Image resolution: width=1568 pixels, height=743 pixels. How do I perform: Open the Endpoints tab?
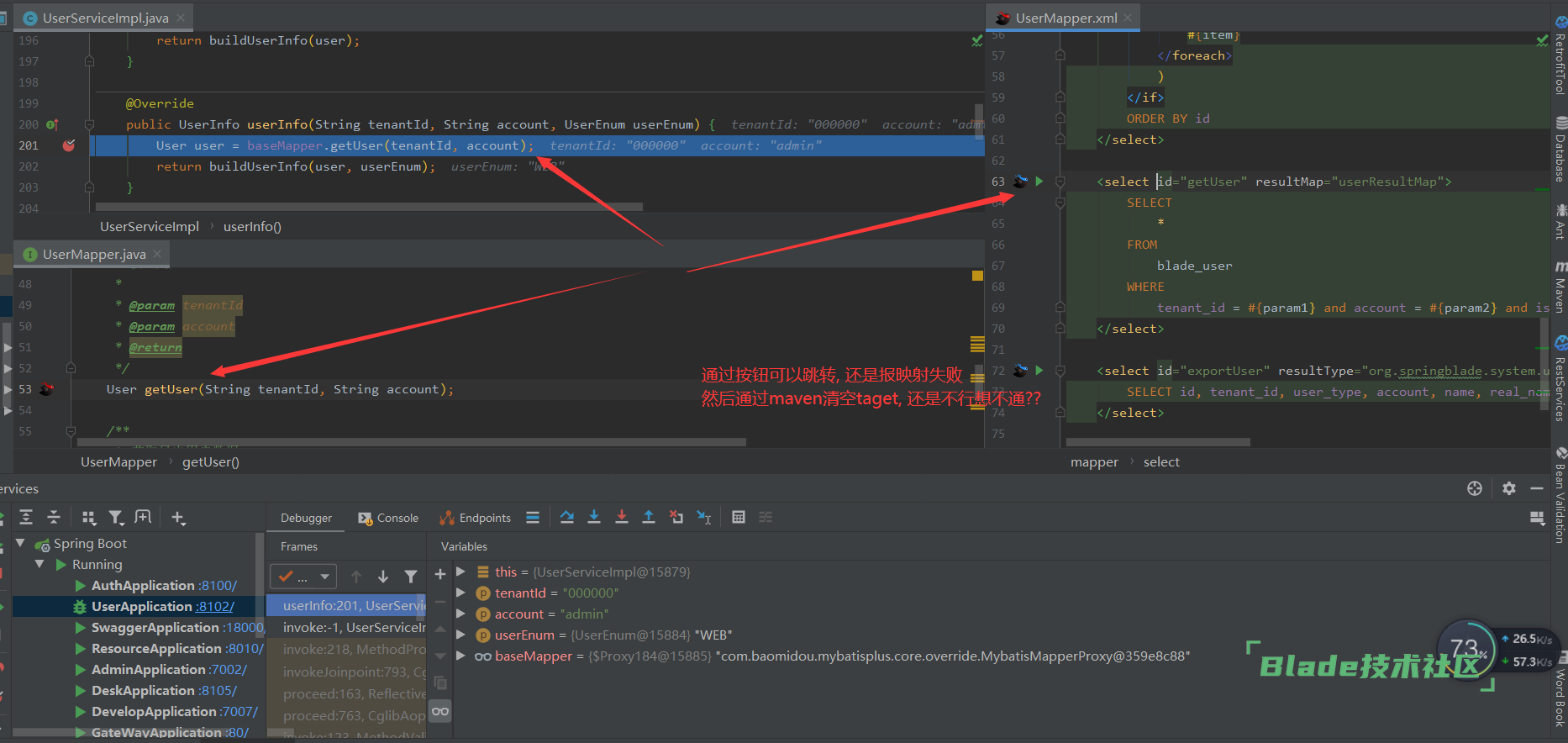(476, 518)
